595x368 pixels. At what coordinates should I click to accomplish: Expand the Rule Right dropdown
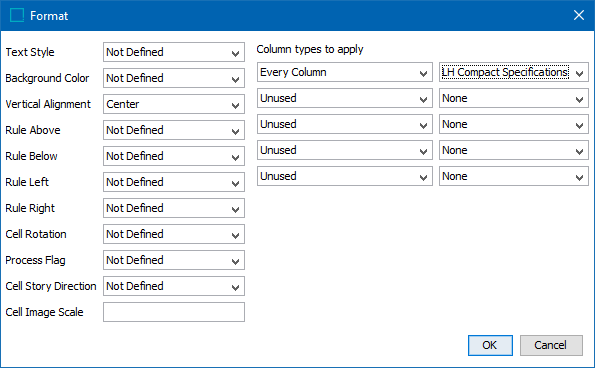click(x=174, y=208)
